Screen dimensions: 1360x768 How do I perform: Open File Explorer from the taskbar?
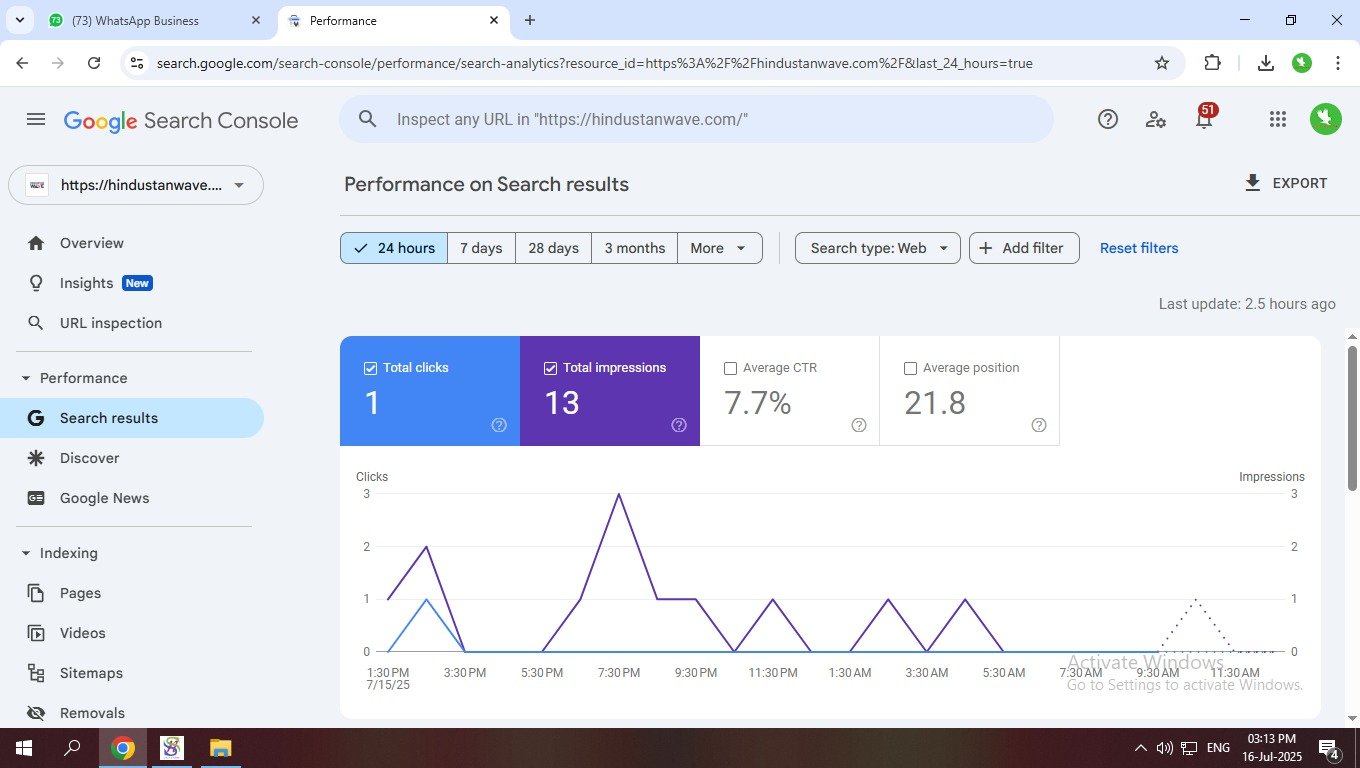tap(220, 748)
